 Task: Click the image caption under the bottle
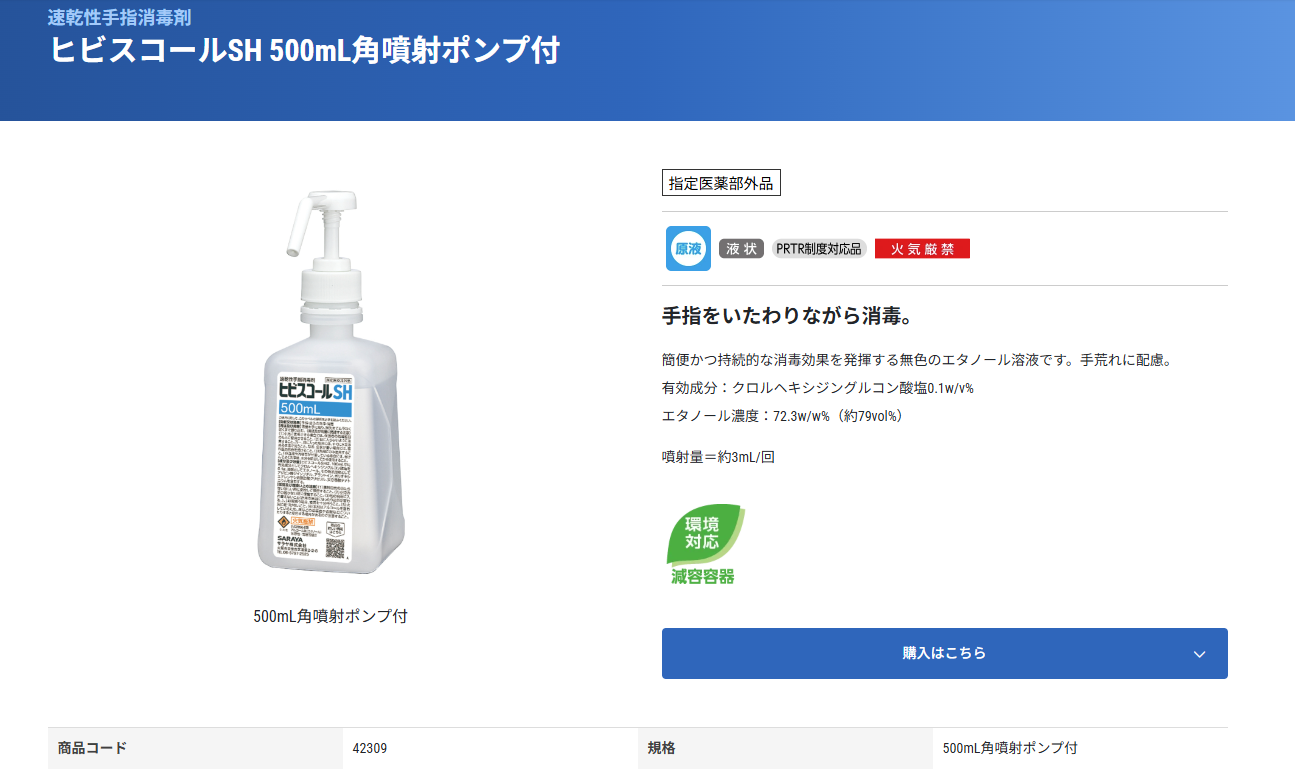point(330,616)
